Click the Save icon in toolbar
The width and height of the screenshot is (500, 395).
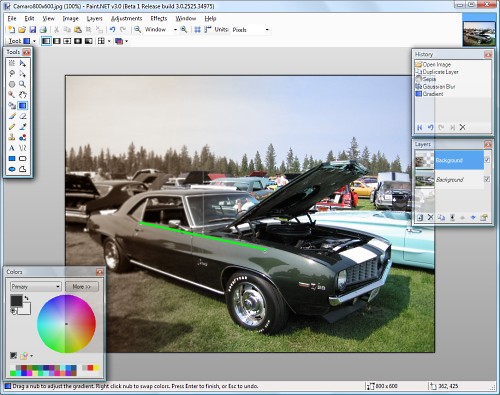click(x=33, y=30)
